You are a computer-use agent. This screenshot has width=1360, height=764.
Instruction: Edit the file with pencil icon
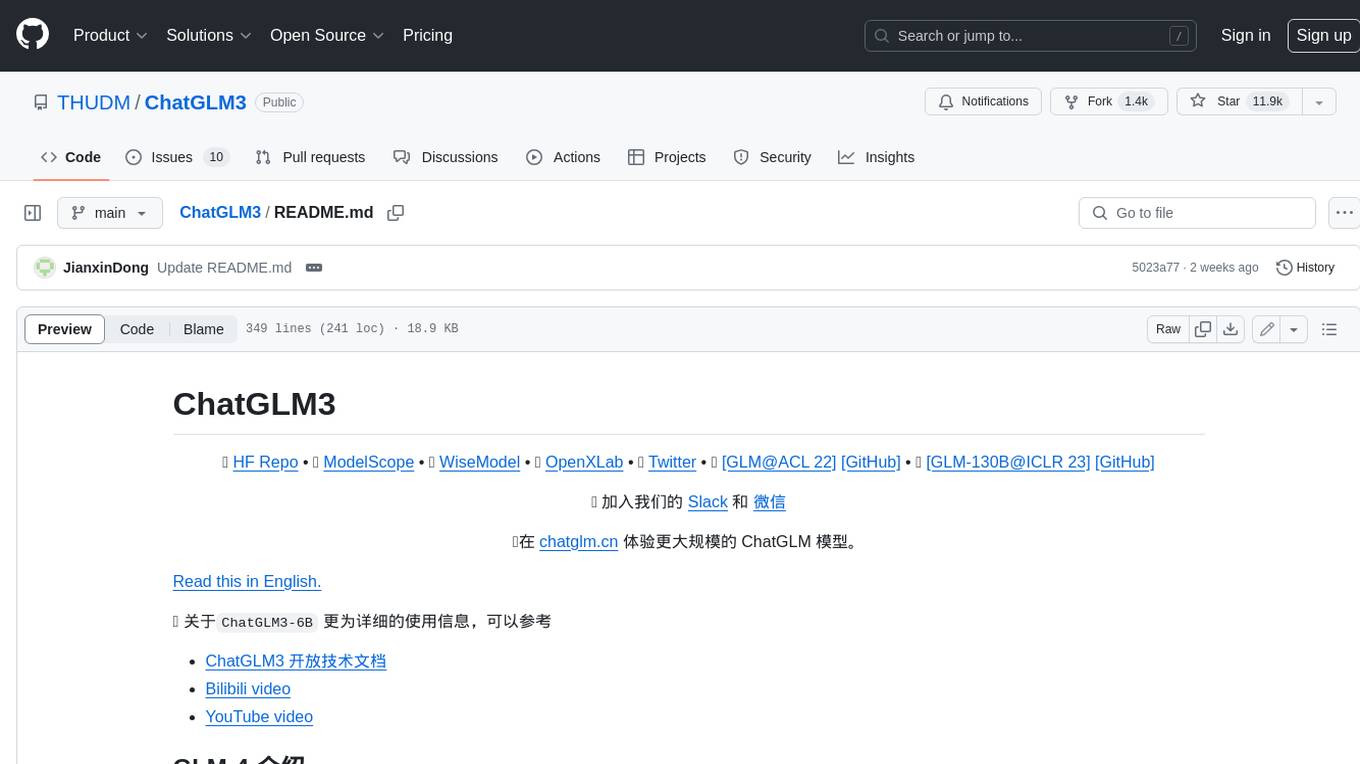point(1266,329)
